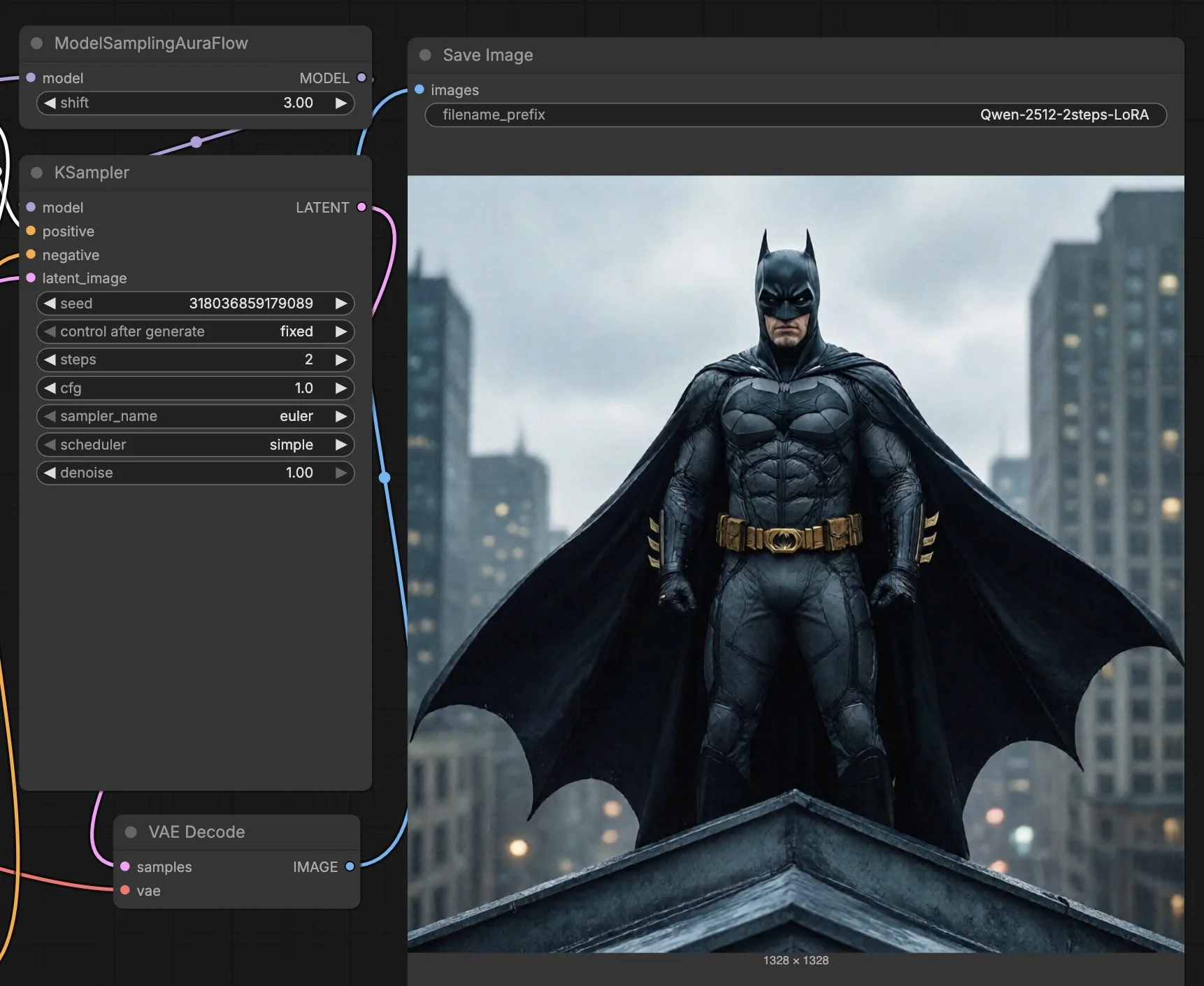The image size is (1204, 986).
Task: Collapse the KSampler node via its title dot
Action: click(36, 173)
